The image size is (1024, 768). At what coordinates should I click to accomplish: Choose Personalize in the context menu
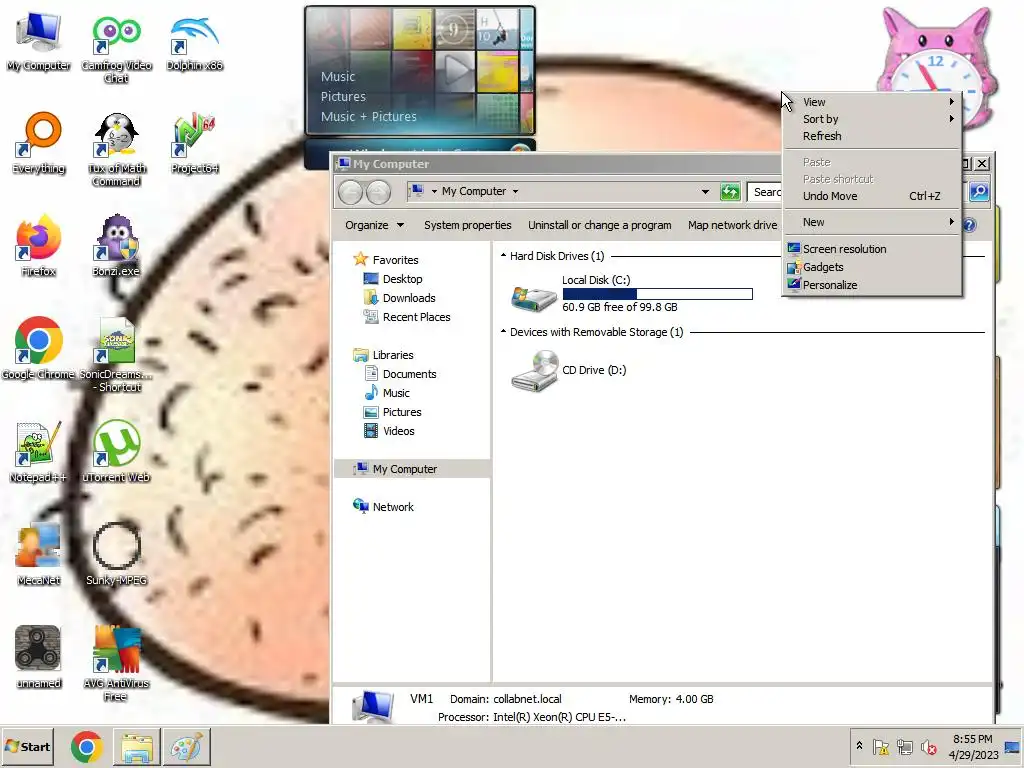click(x=872, y=285)
